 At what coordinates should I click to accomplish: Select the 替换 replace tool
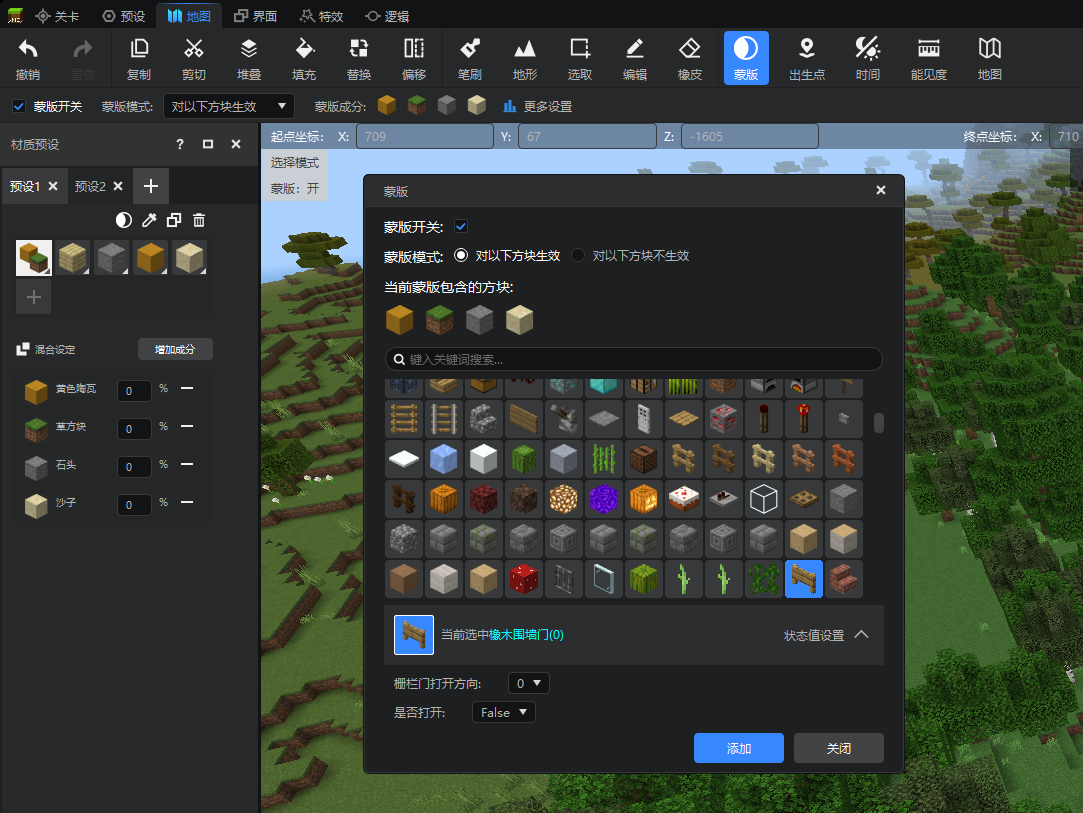pos(359,58)
